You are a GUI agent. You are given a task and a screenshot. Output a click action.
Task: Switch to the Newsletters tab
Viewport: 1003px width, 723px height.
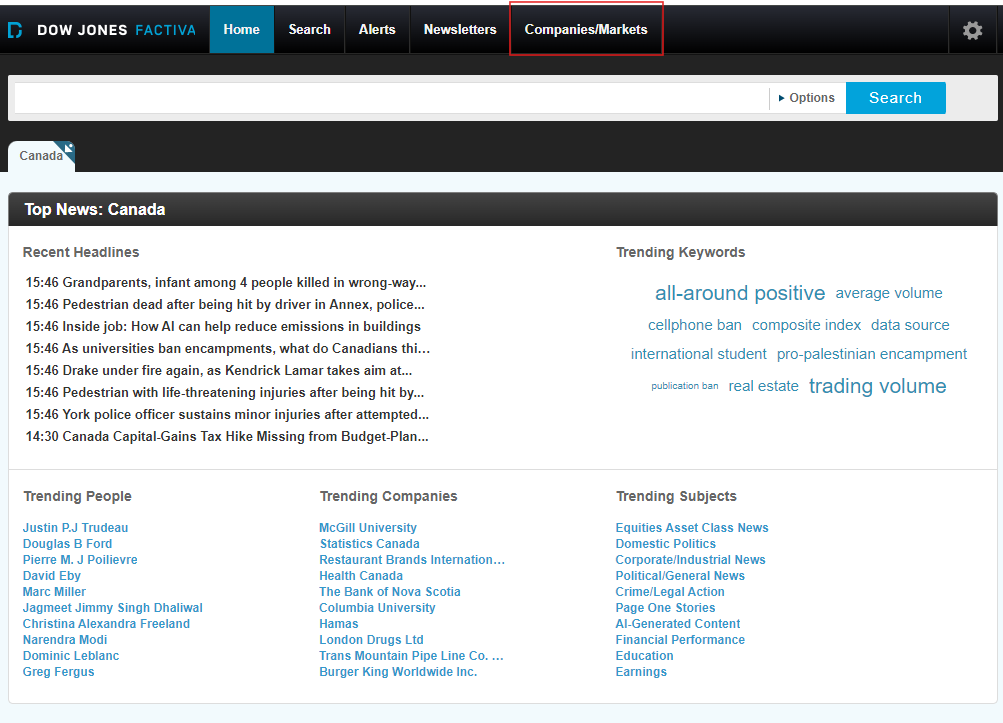tap(460, 30)
